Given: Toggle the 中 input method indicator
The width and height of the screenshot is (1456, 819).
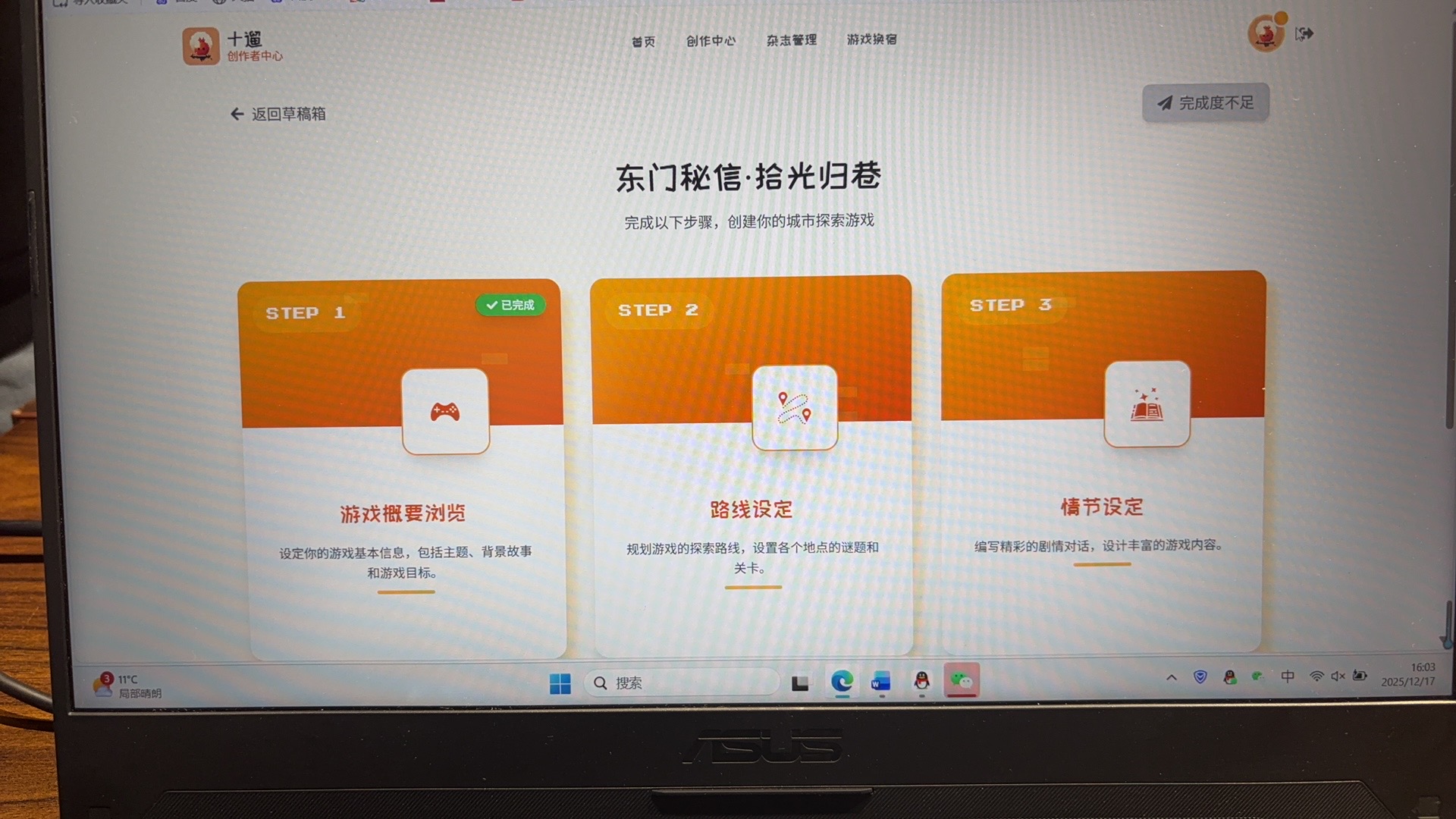Looking at the screenshot, I should pos(1288,676).
